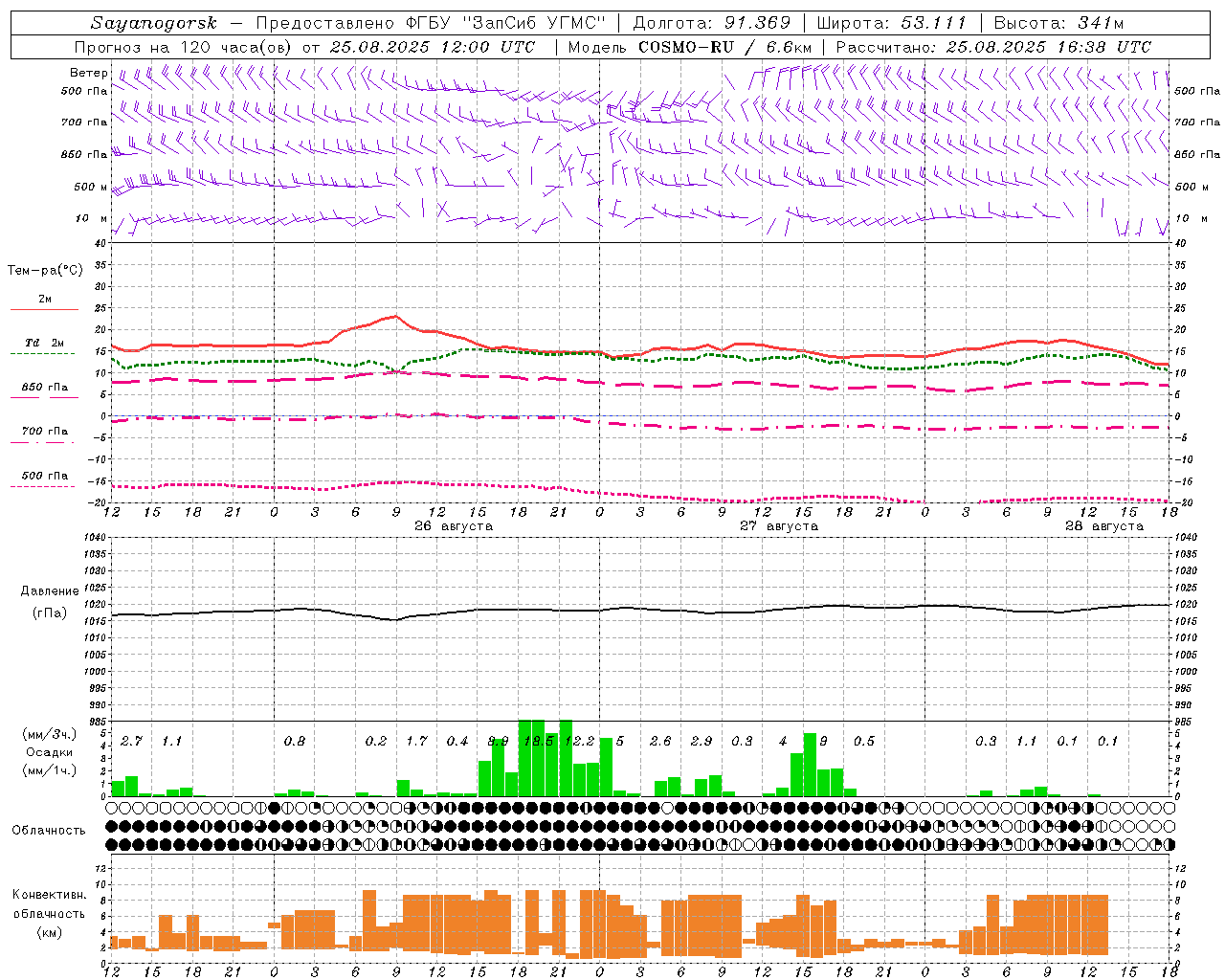Click the 'Ветер' wind panel label
This screenshot has width=1225, height=980.
click(89, 73)
